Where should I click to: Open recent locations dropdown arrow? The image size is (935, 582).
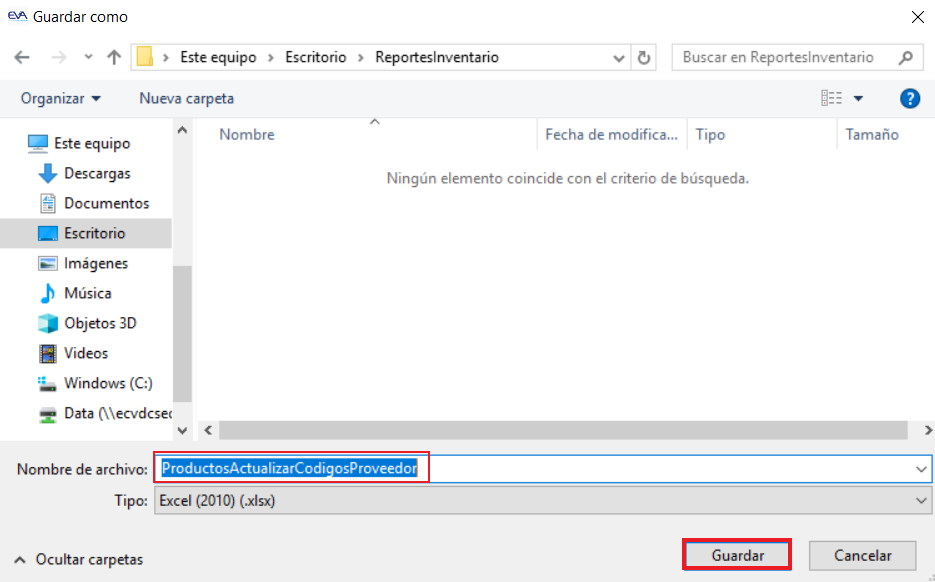[88, 57]
